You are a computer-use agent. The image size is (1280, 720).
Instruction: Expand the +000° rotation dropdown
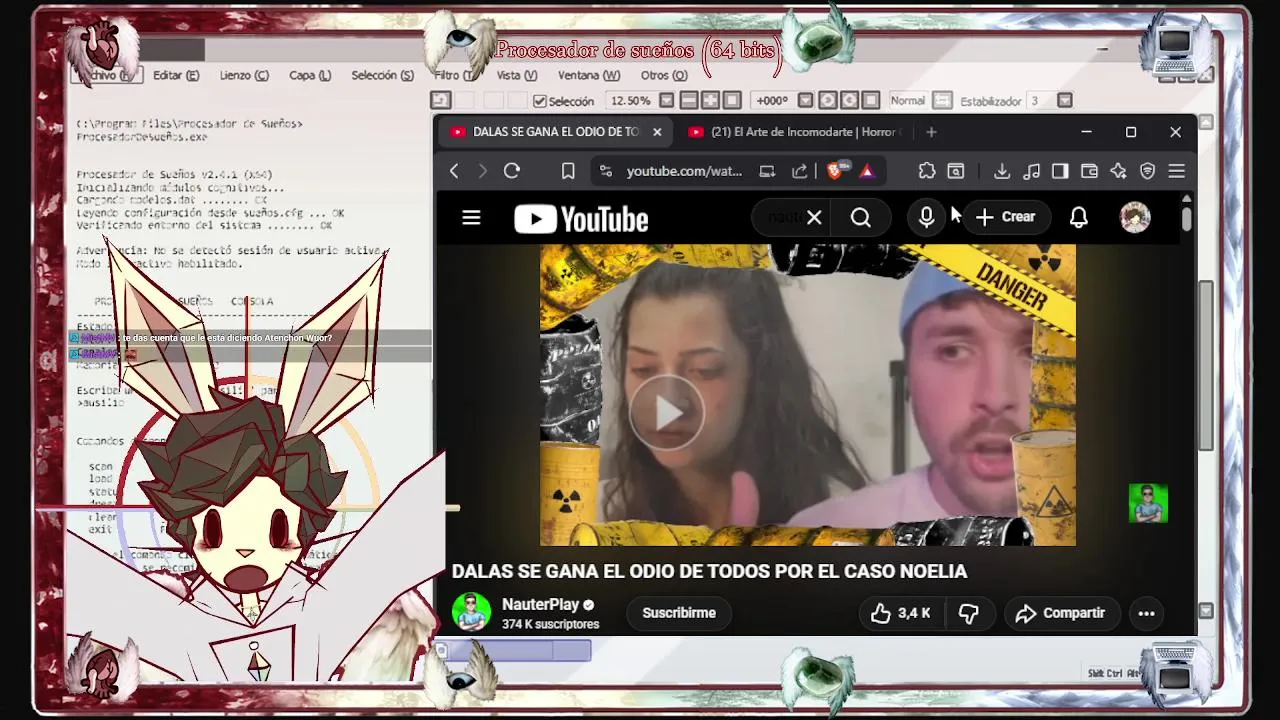pyautogui.click(x=805, y=101)
